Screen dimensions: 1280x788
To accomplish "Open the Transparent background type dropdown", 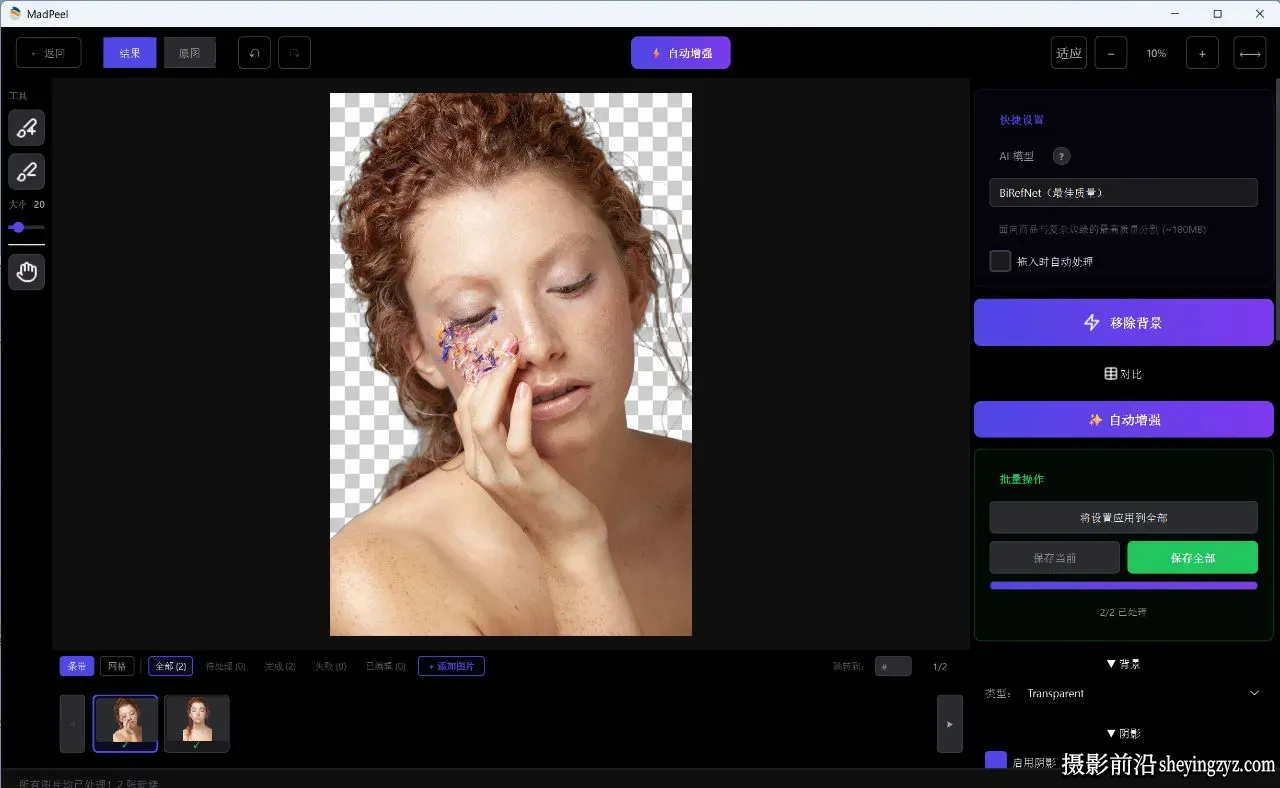I will click(1144, 693).
